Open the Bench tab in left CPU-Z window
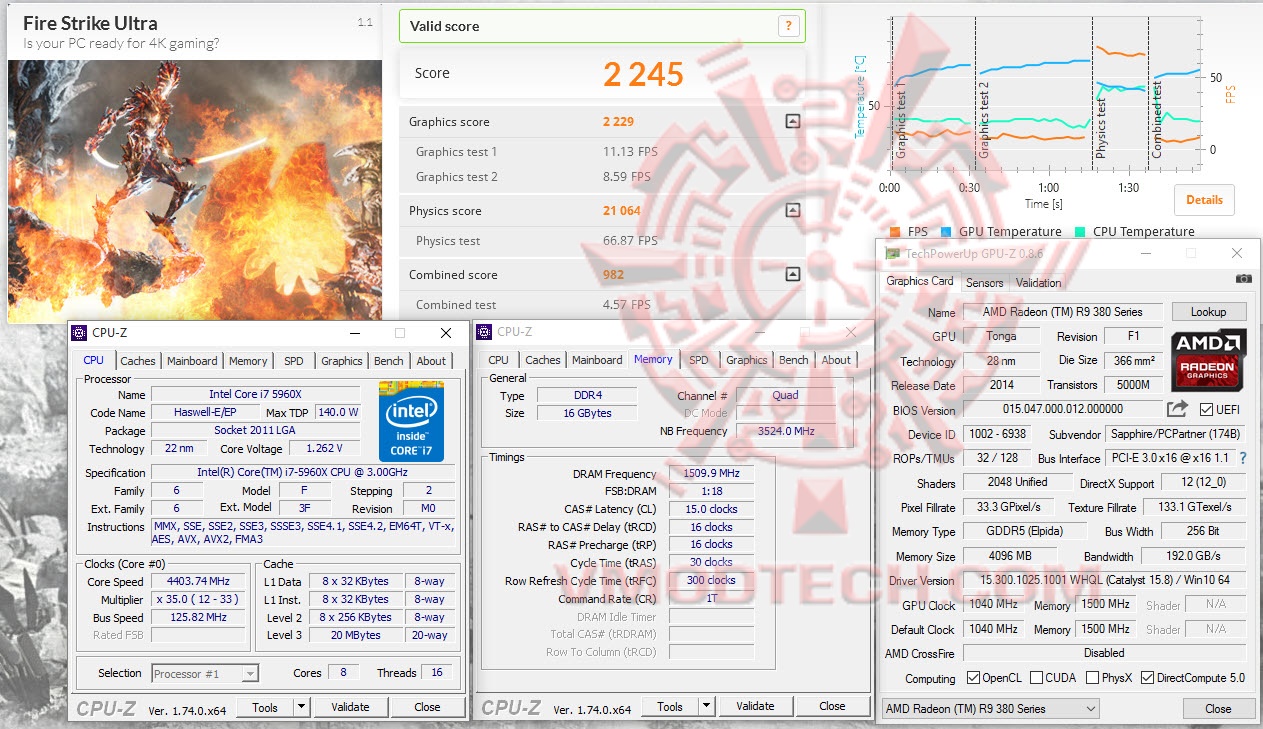 (389, 361)
